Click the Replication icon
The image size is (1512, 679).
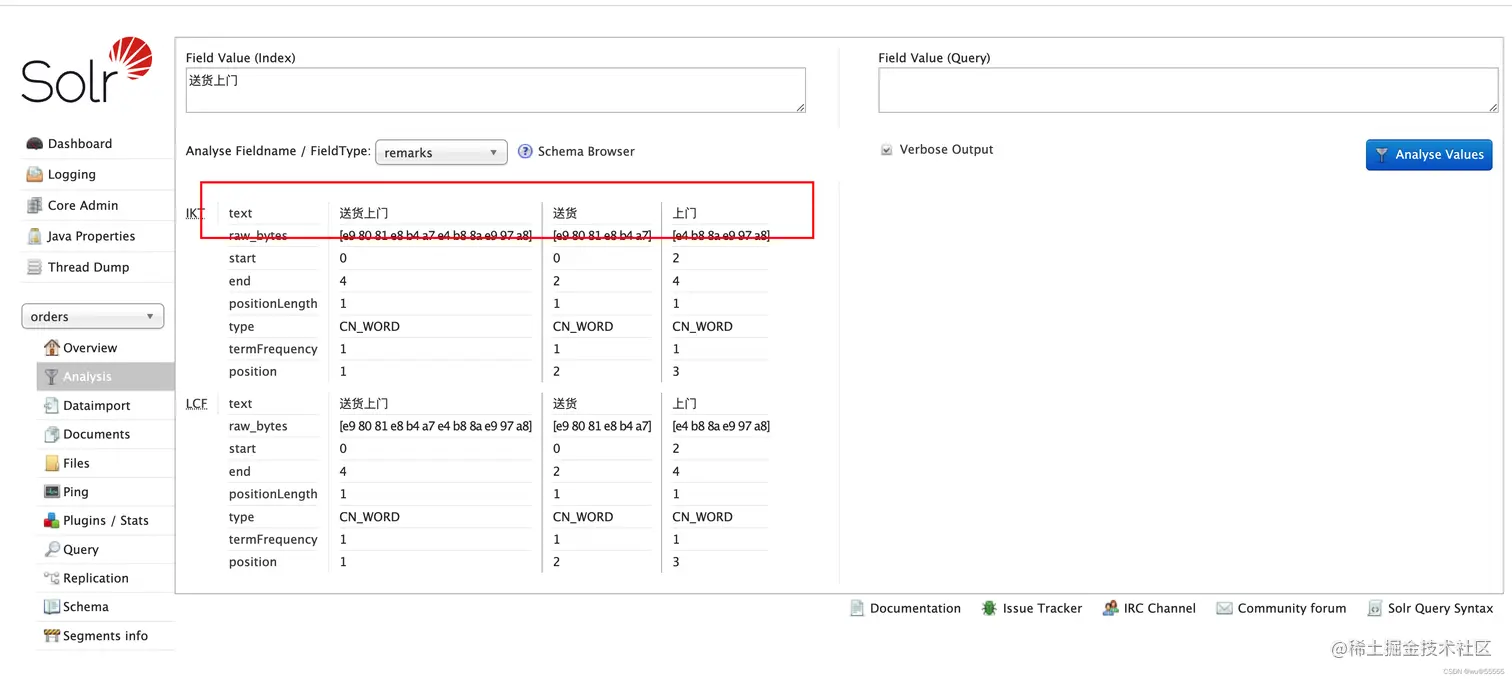(52, 578)
